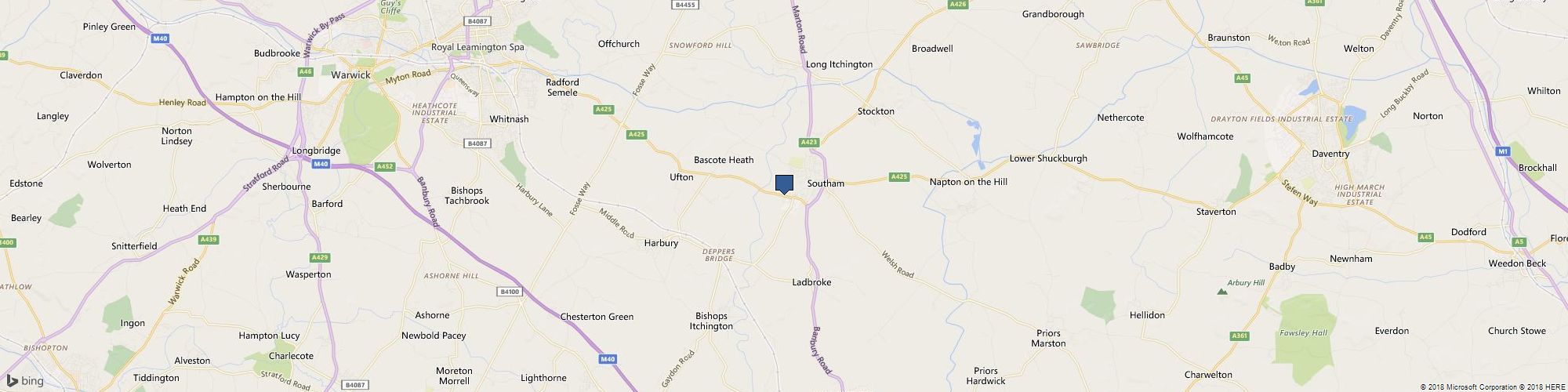This screenshot has height=392, width=1568.
Task: Click the A361 shield near Charwelton
Action: point(1240,336)
